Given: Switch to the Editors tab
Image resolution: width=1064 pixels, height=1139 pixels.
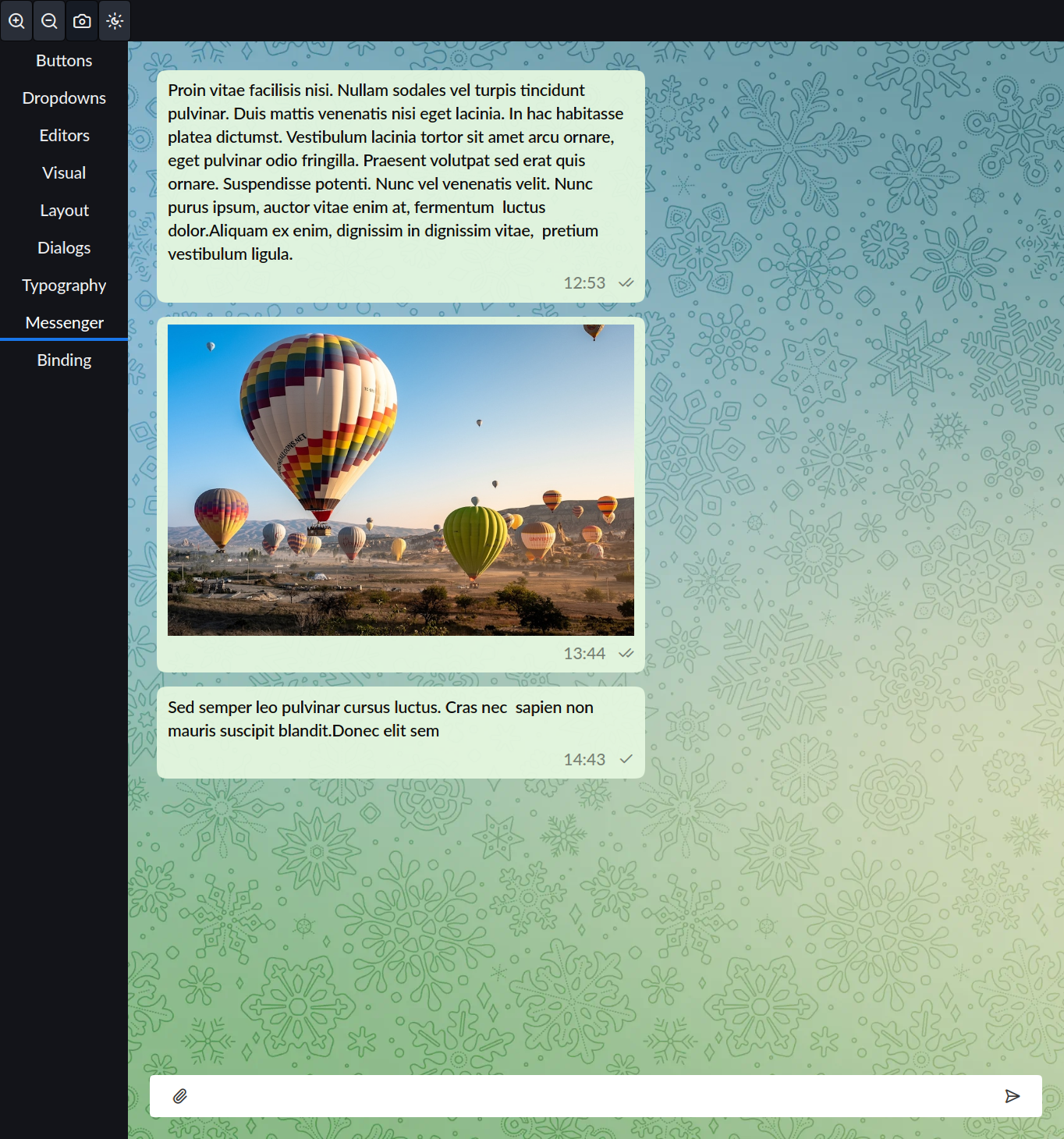Looking at the screenshot, I should click(x=64, y=136).
